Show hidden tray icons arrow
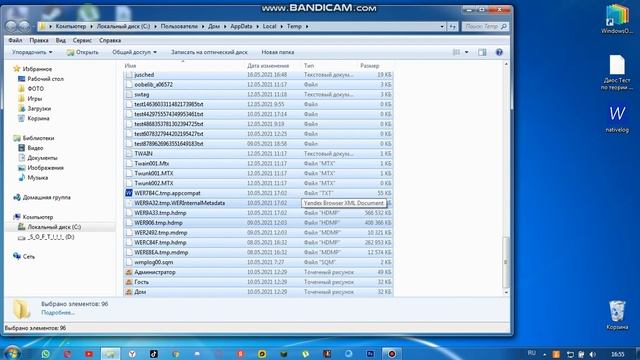640x360 pixels. point(545,354)
